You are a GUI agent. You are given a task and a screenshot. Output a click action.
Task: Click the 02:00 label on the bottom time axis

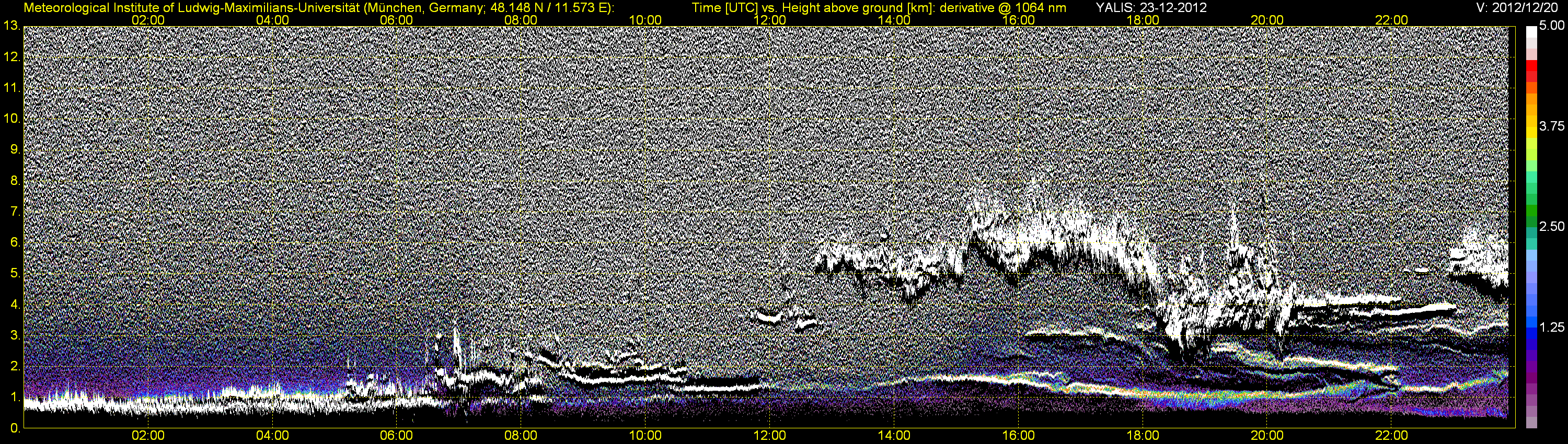pyautogui.click(x=148, y=436)
